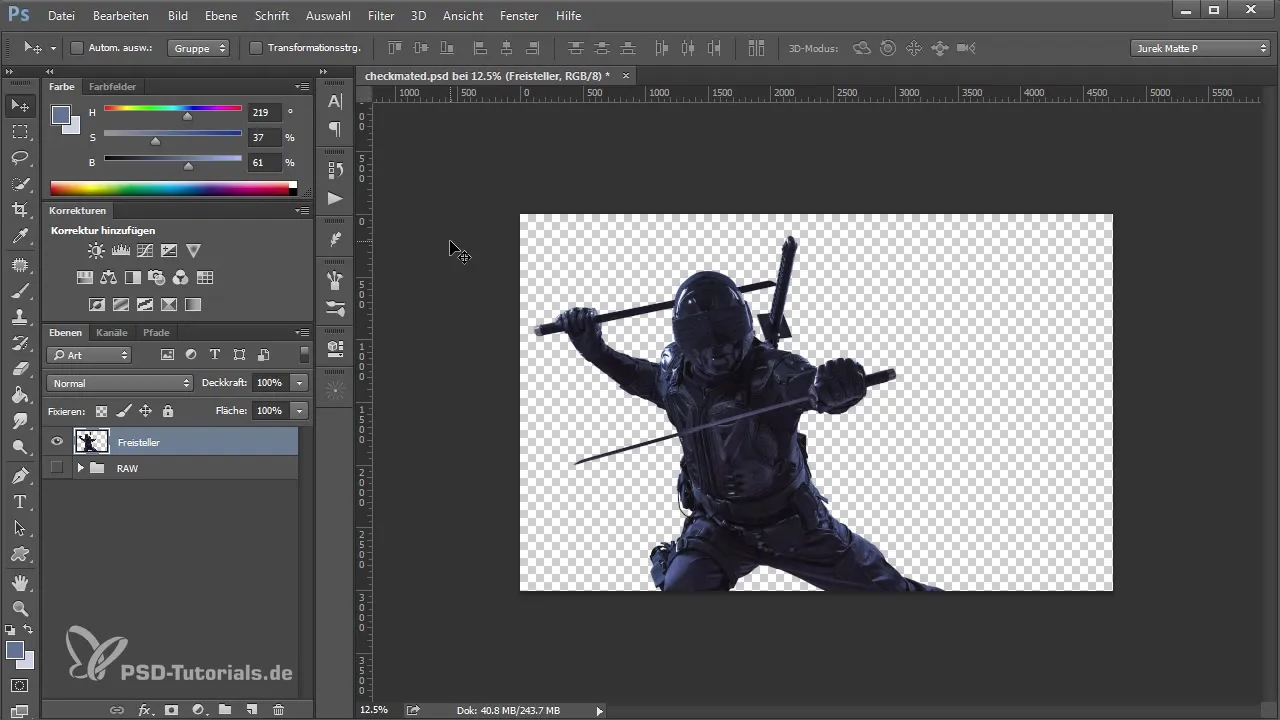
Task: Toggle lock image pixels brush icon
Action: pos(124,411)
